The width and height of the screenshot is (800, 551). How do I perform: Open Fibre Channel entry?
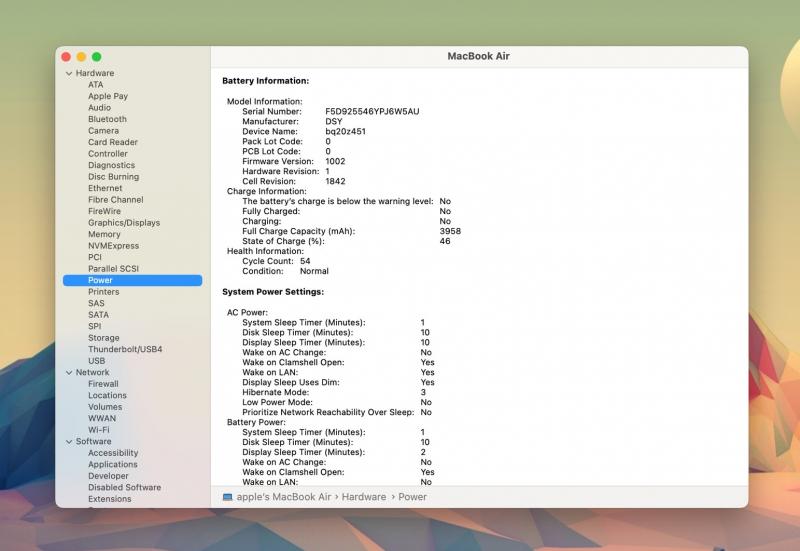click(x=115, y=200)
